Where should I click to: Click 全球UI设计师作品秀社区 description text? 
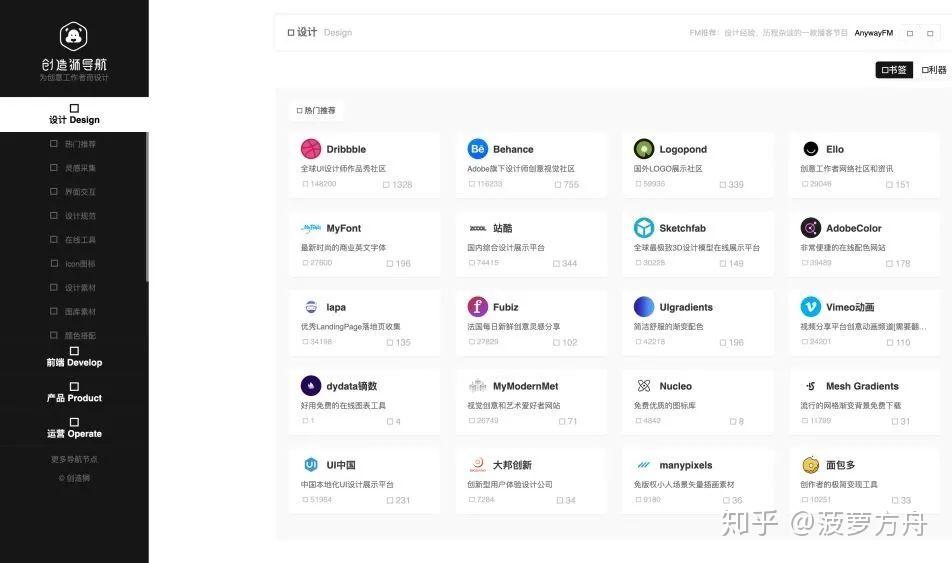point(343,168)
